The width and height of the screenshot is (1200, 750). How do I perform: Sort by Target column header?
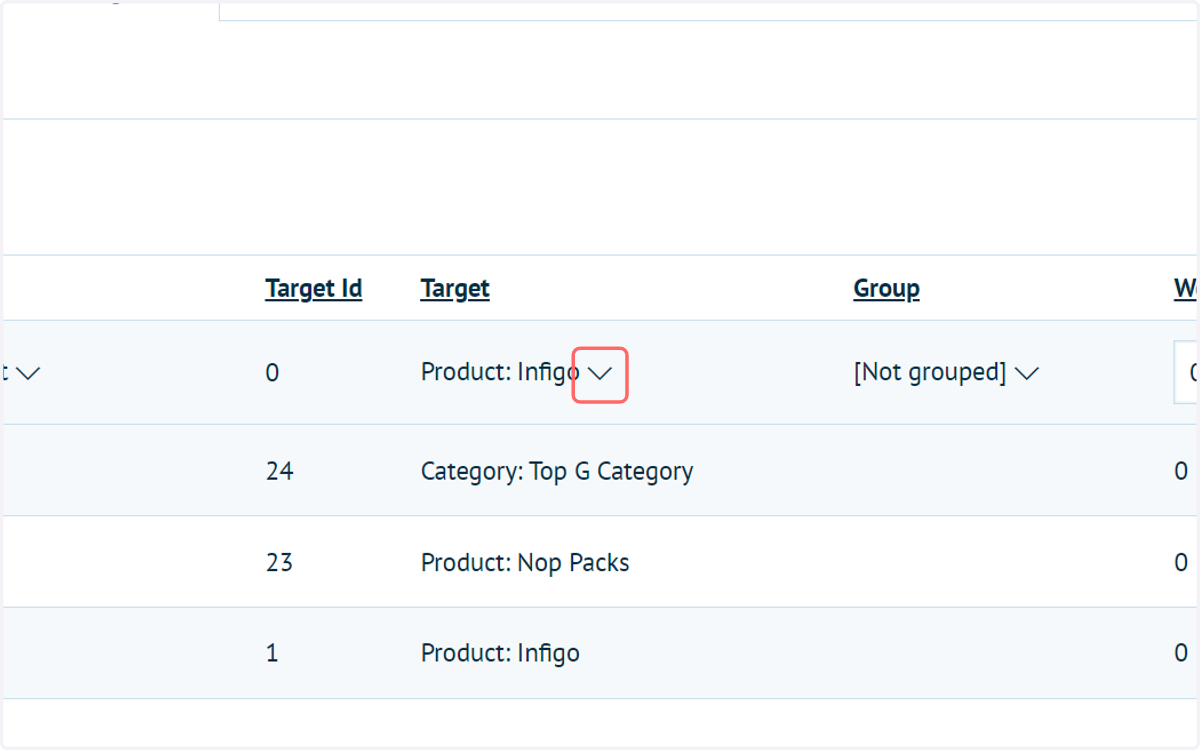[455, 289]
